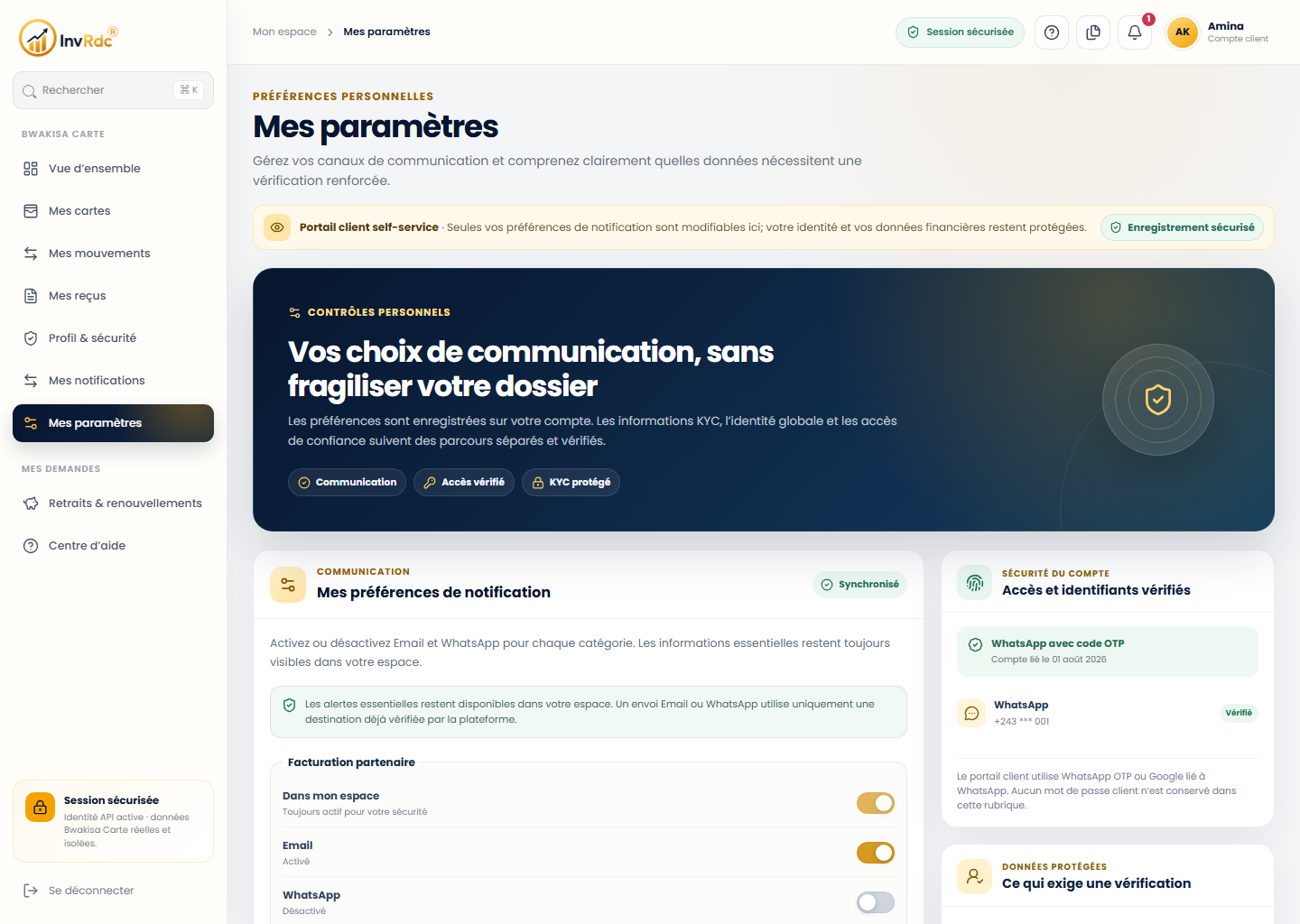Click the Mes paramètres breadcrumb text
This screenshot has width=1300, height=924.
tap(386, 32)
